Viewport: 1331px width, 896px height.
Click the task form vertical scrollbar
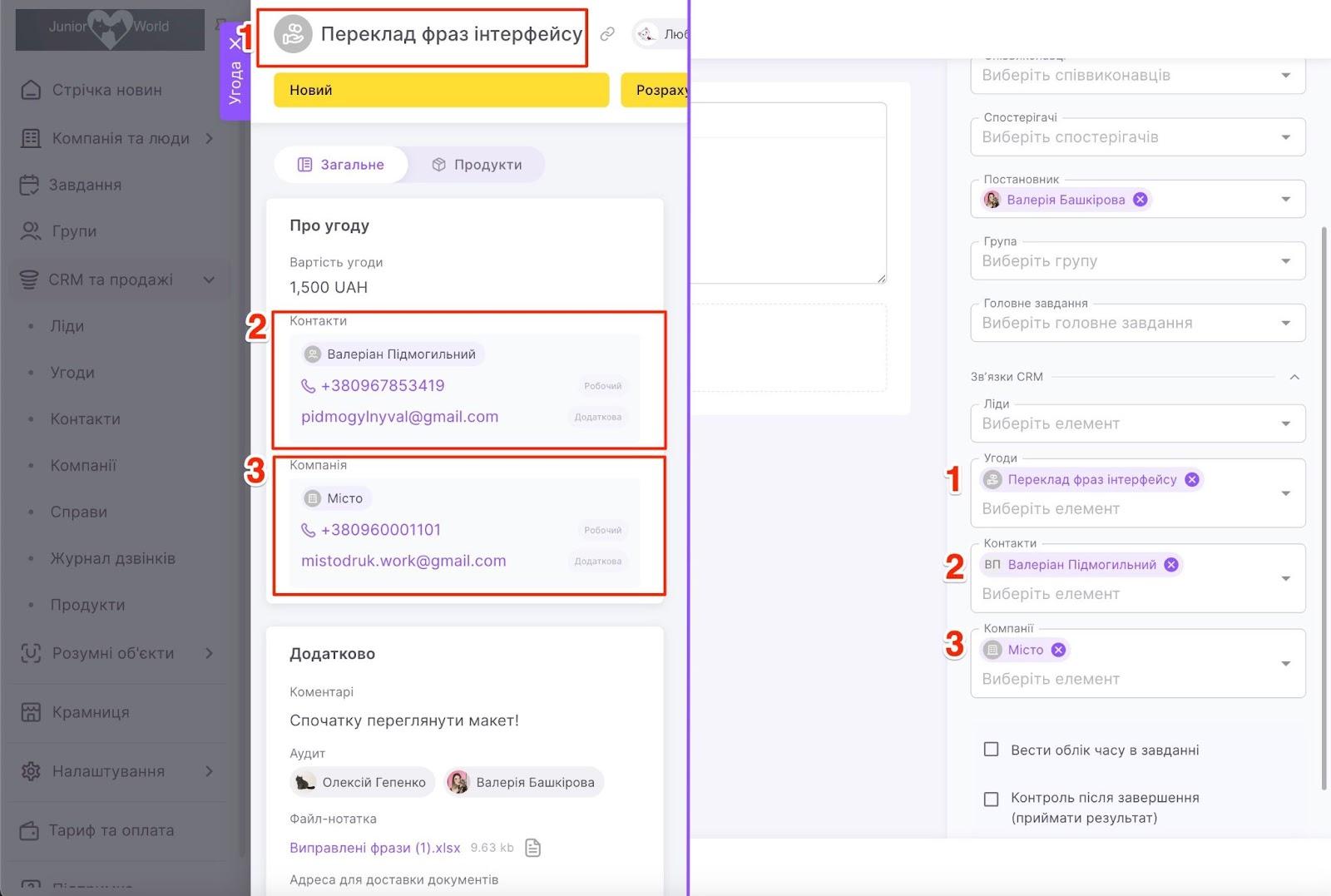point(1324,507)
